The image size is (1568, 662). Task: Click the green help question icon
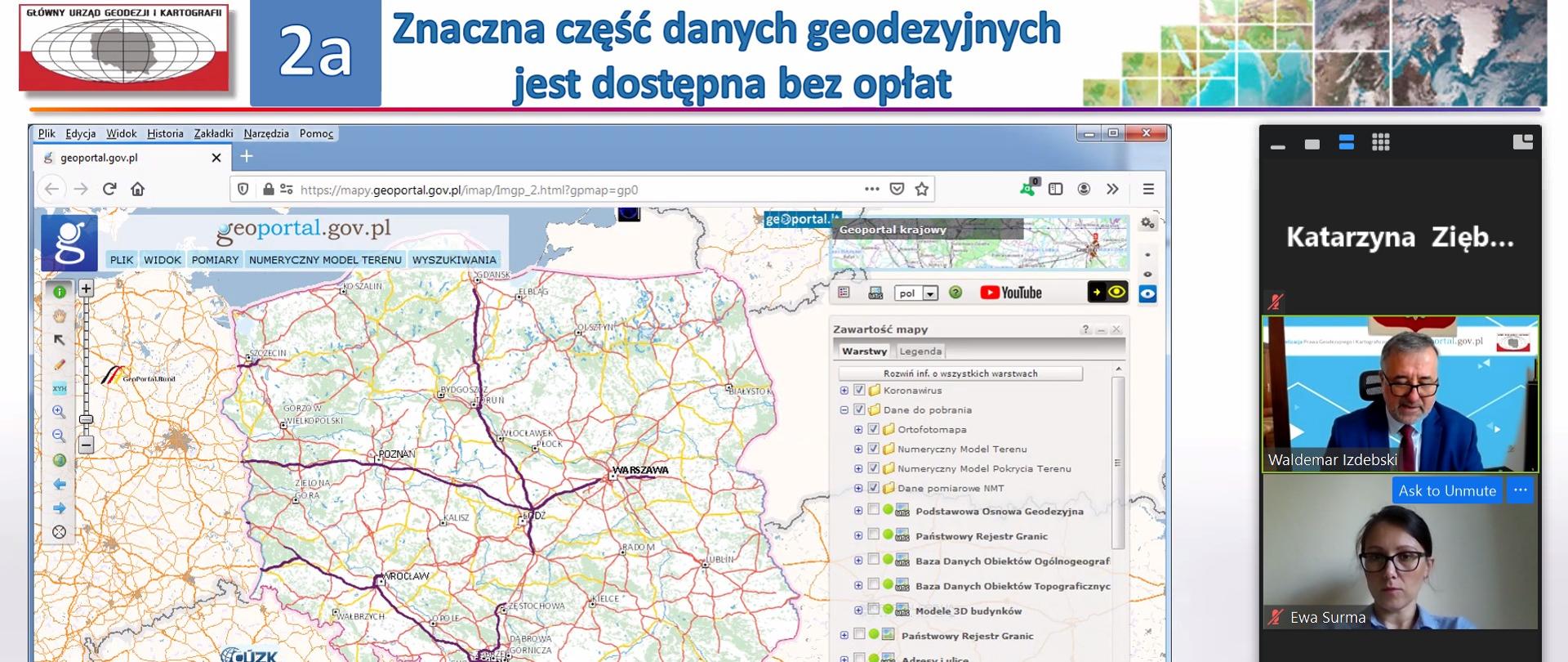coord(955,293)
